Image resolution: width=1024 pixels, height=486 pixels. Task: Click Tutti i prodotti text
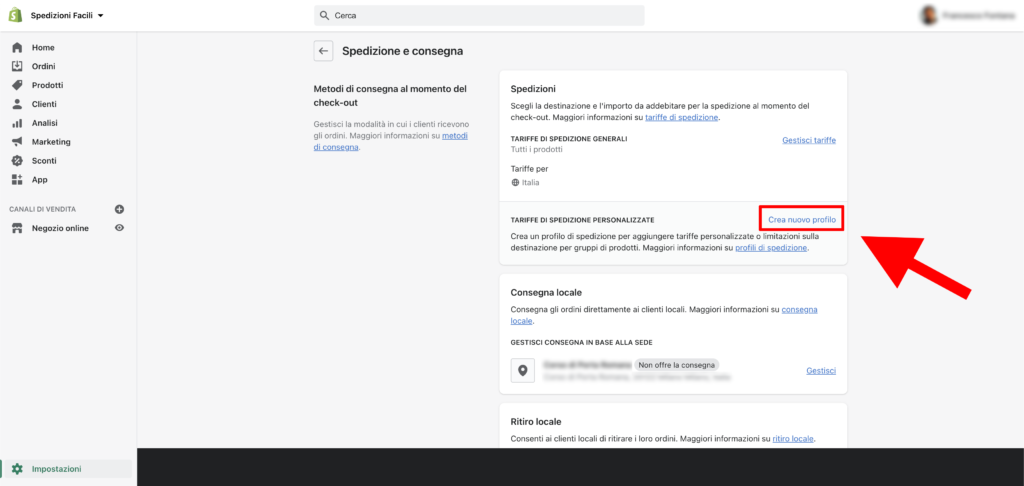tap(537, 150)
